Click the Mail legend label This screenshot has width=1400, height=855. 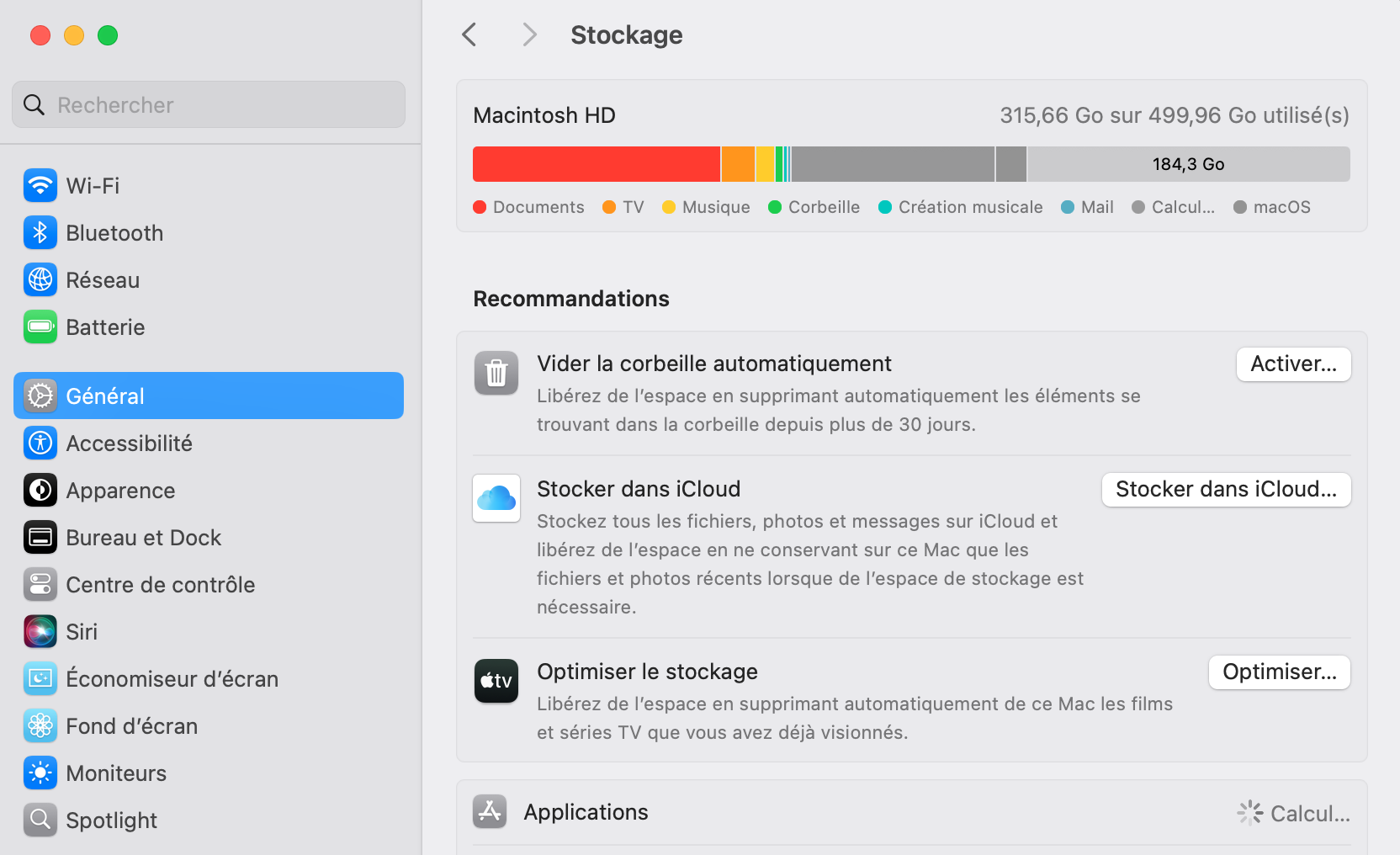pos(1097,207)
